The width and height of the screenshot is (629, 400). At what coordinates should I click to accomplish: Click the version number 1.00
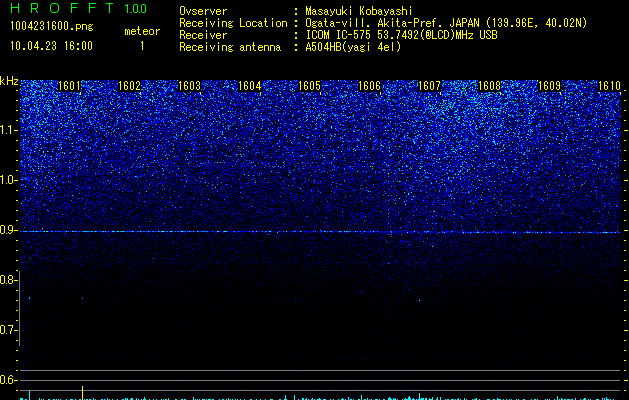click(136, 8)
